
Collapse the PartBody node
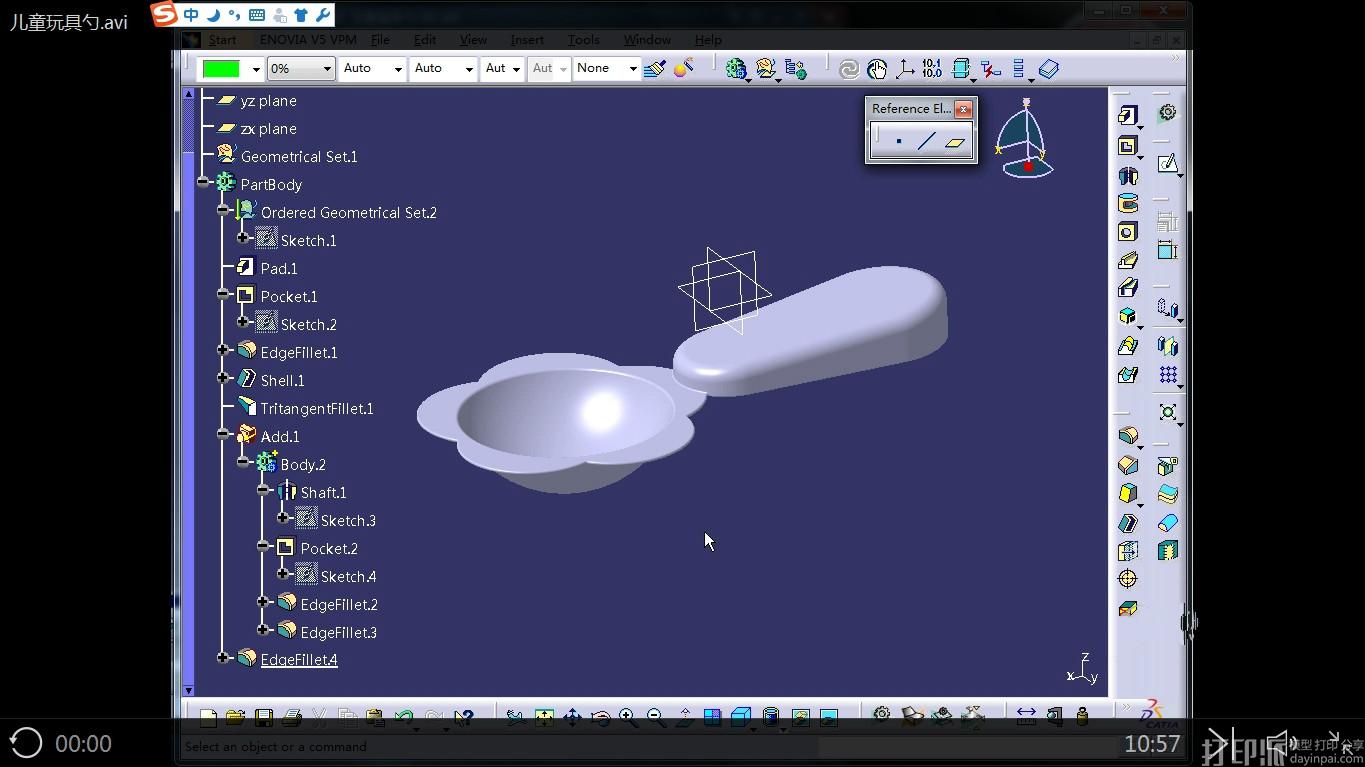coord(203,182)
